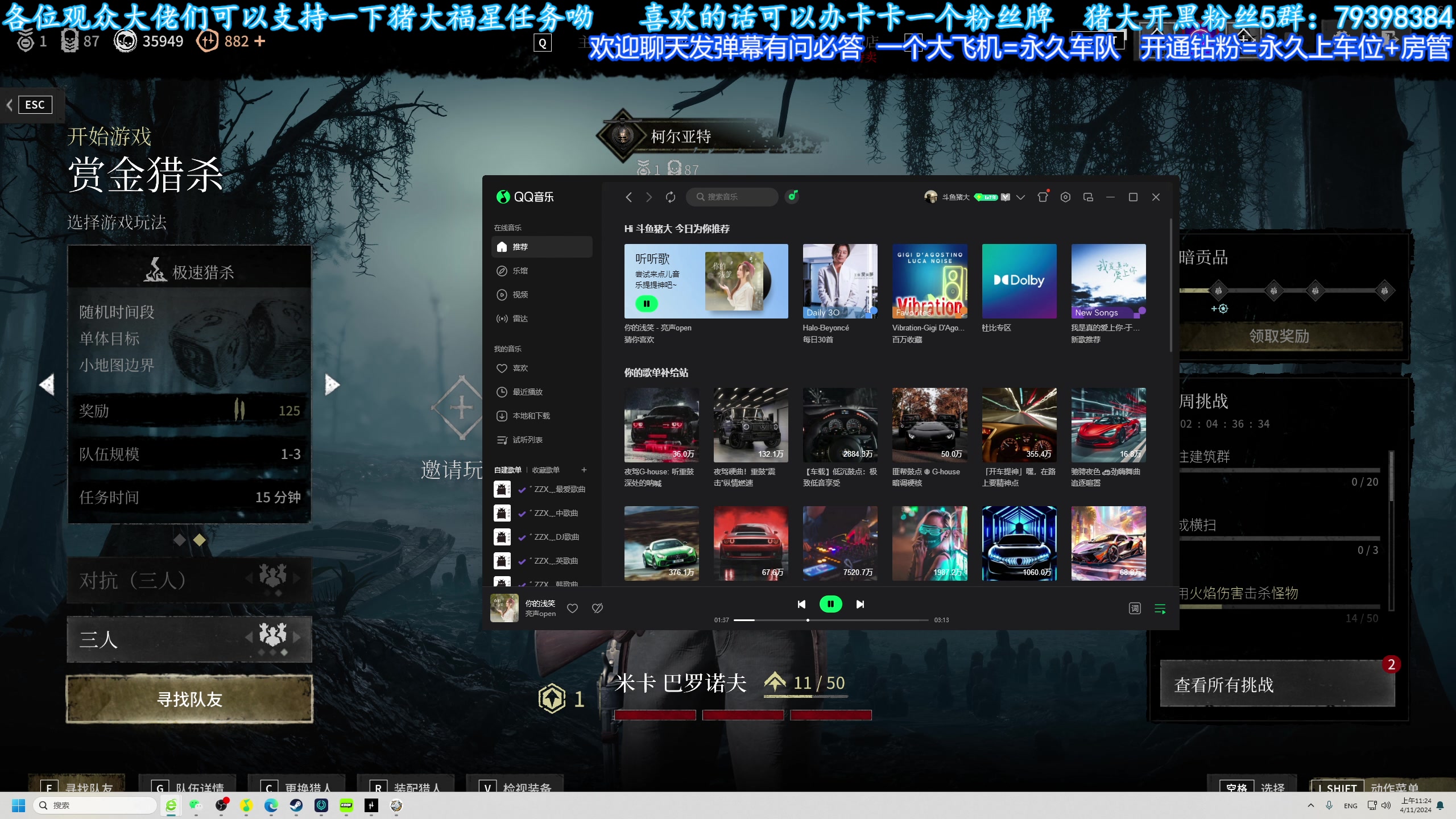Image resolution: width=1456 pixels, height=819 pixels.
Task: Add currency with plus next to 882
Action: (x=259, y=41)
